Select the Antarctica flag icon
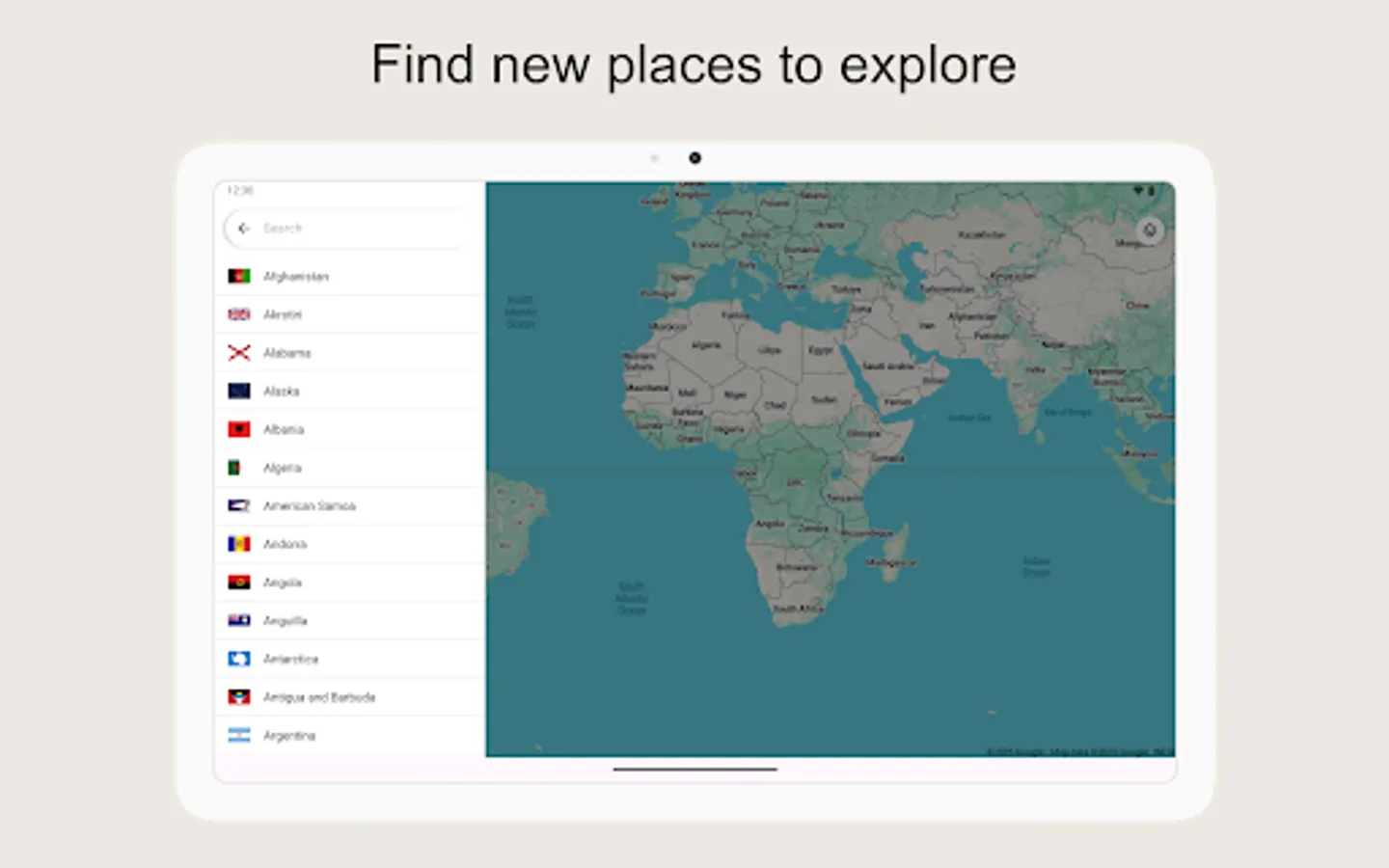1389x868 pixels. click(238, 659)
